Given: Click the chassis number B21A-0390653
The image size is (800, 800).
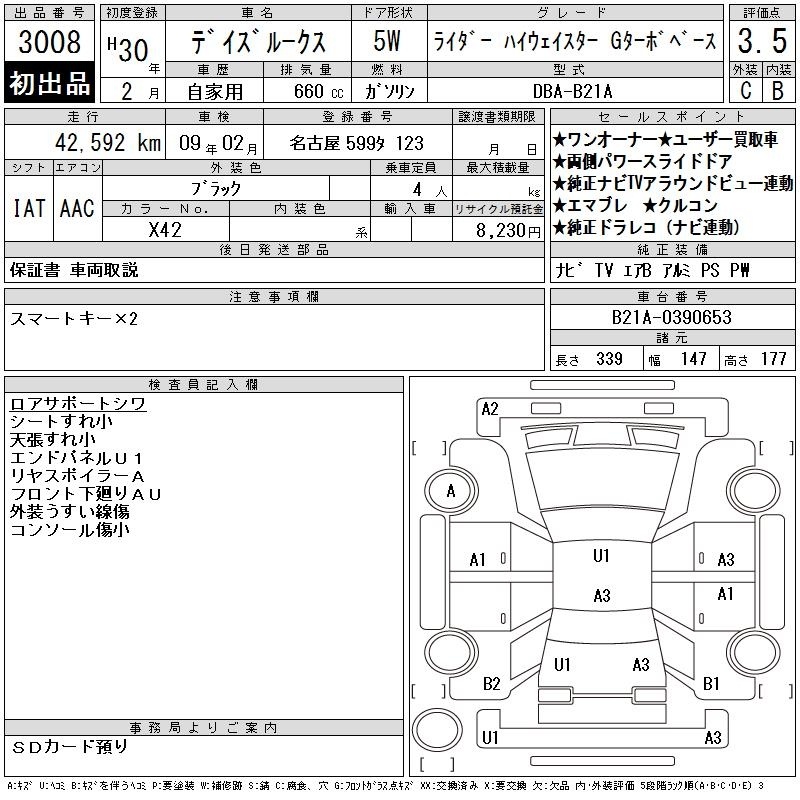Looking at the screenshot, I should [671, 317].
